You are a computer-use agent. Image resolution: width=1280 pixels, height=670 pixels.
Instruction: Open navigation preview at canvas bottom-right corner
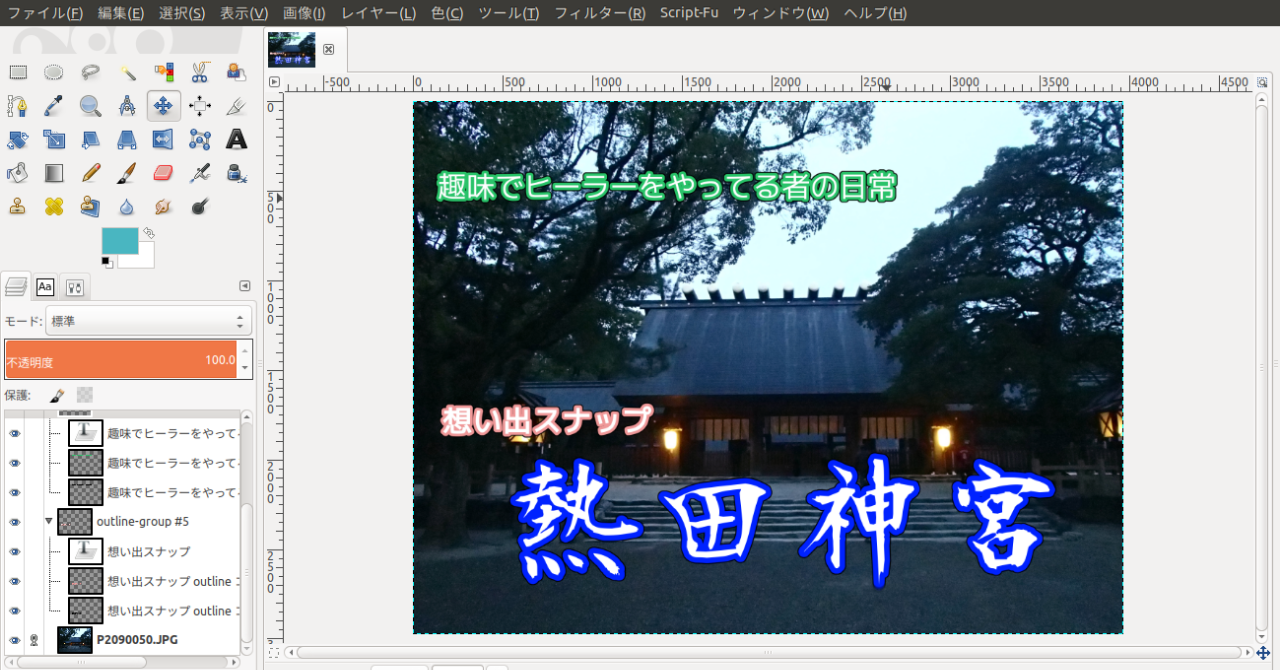point(1263,653)
